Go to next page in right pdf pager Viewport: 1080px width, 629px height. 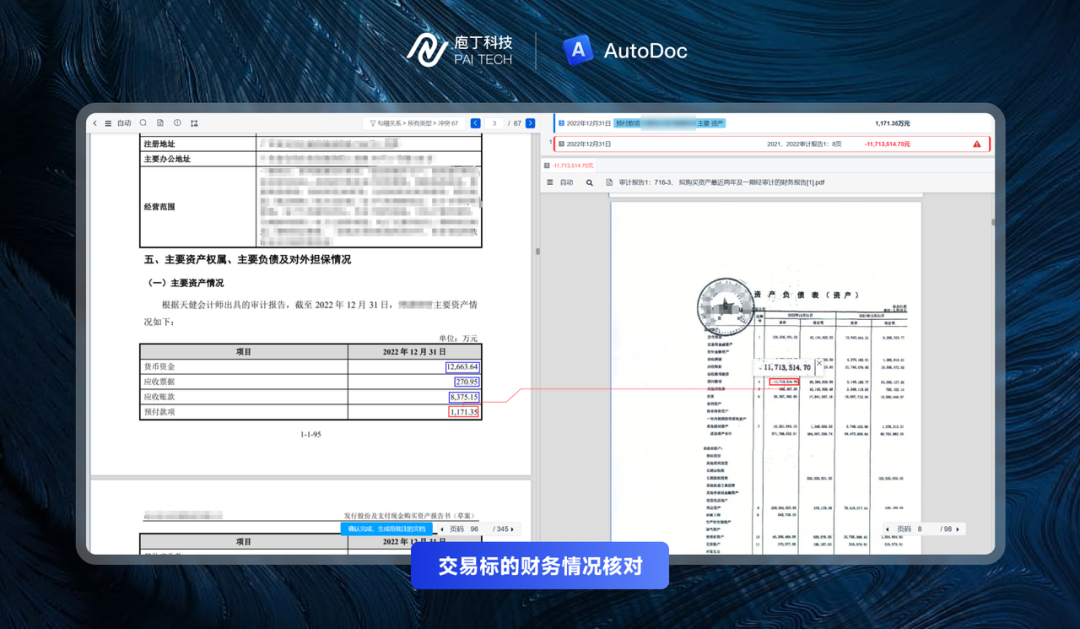pyautogui.click(x=958, y=529)
